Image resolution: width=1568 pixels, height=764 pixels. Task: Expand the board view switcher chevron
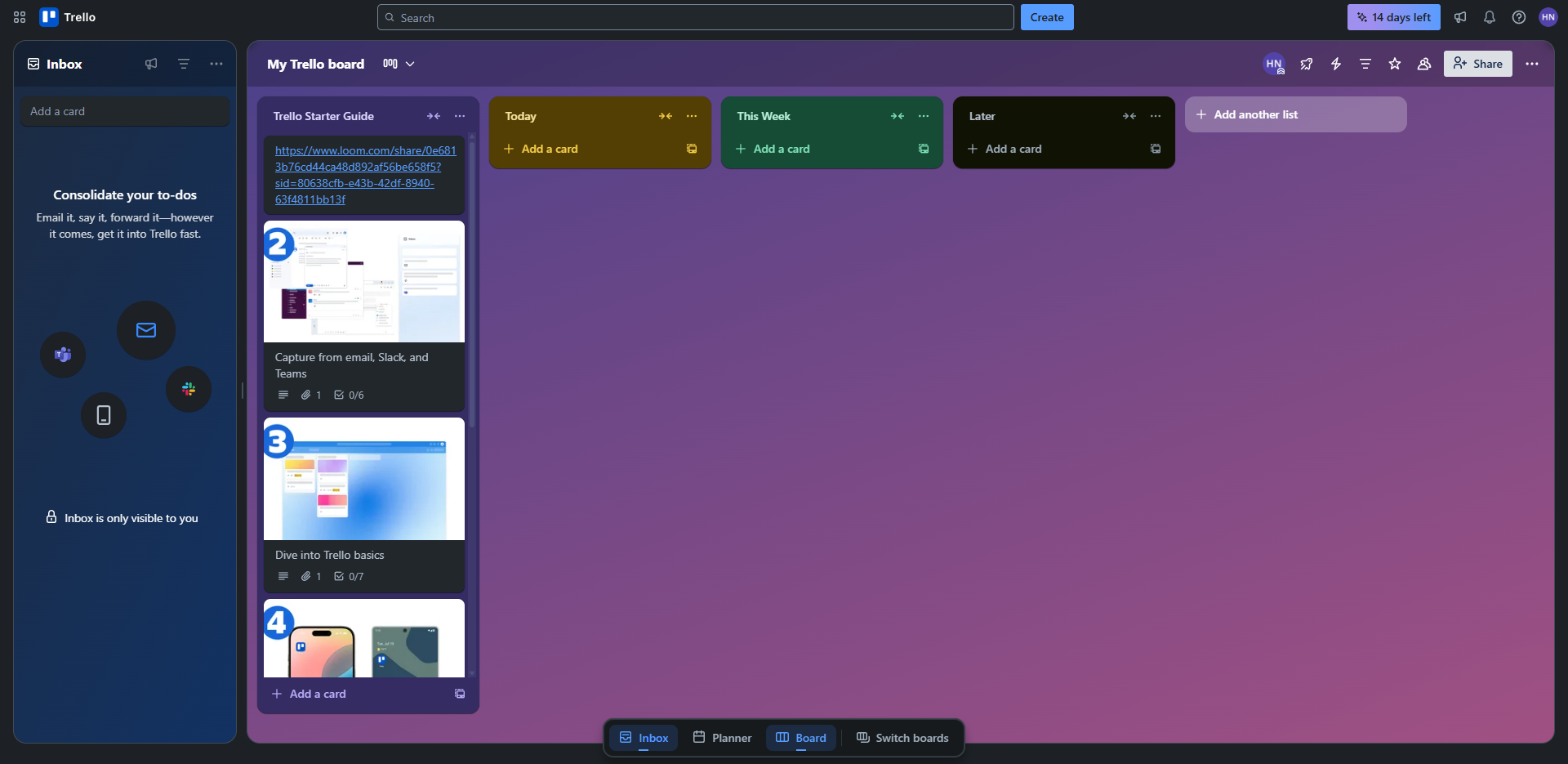click(410, 64)
